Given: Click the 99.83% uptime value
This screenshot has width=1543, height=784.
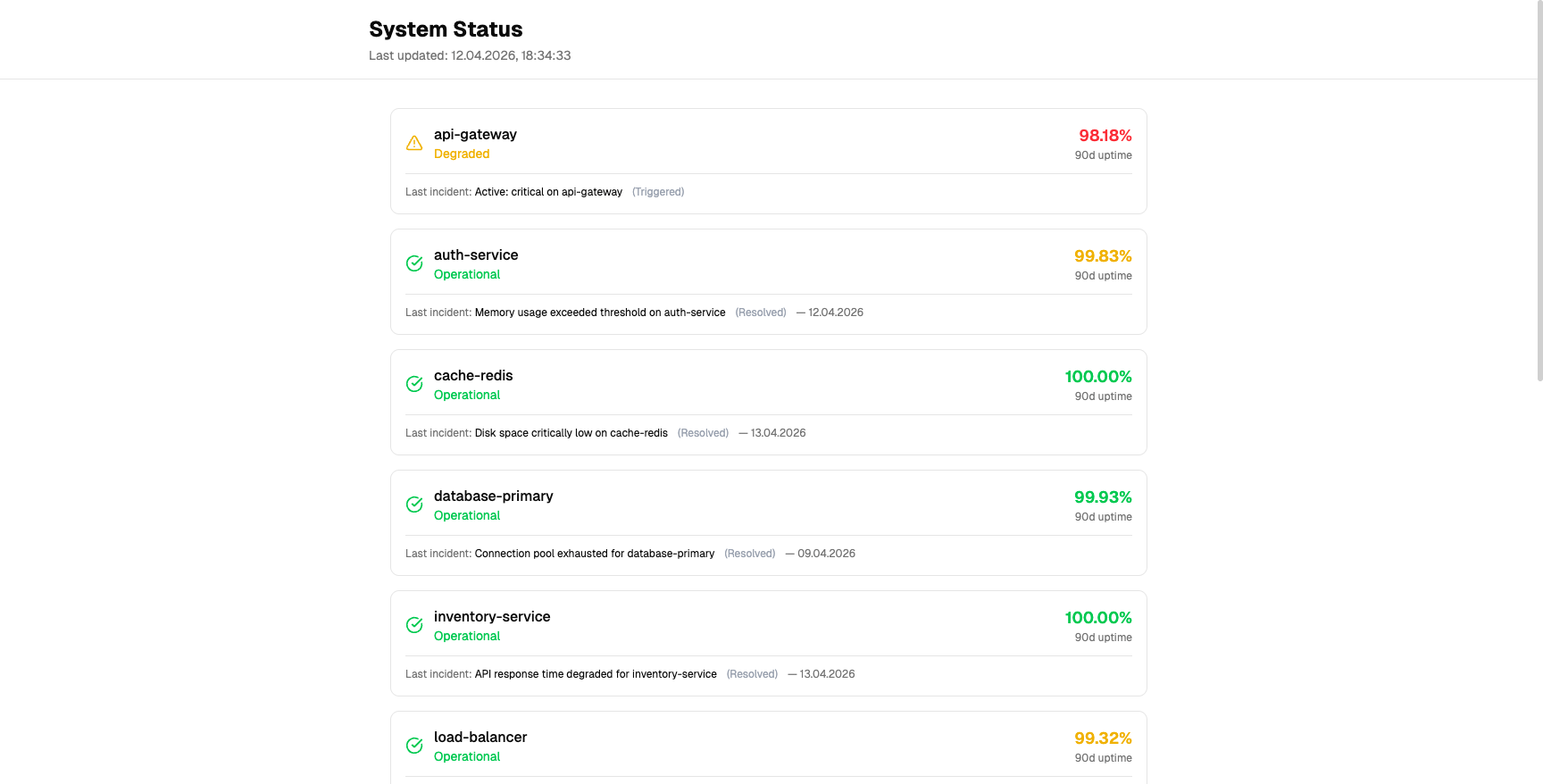Looking at the screenshot, I should click(1103, 256).
